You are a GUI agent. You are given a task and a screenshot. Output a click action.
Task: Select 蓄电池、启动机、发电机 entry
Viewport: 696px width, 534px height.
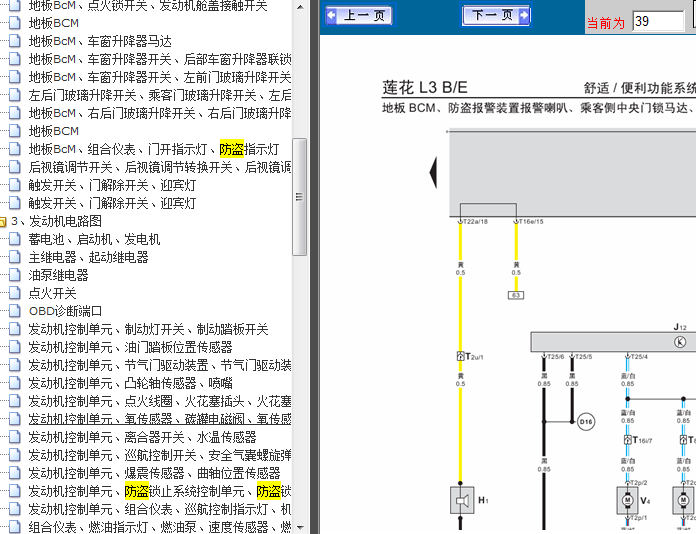(94, 239)
